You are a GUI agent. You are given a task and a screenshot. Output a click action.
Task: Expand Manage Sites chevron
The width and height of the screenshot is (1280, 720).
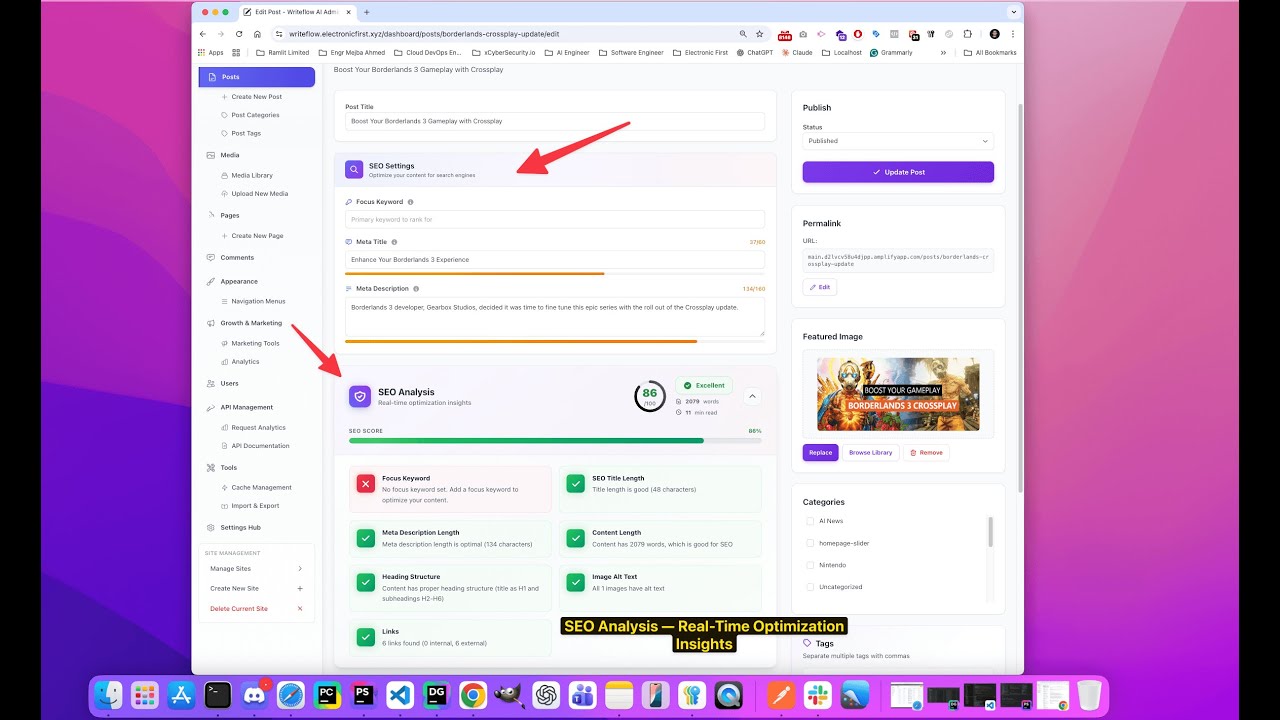tap(300, 569)
